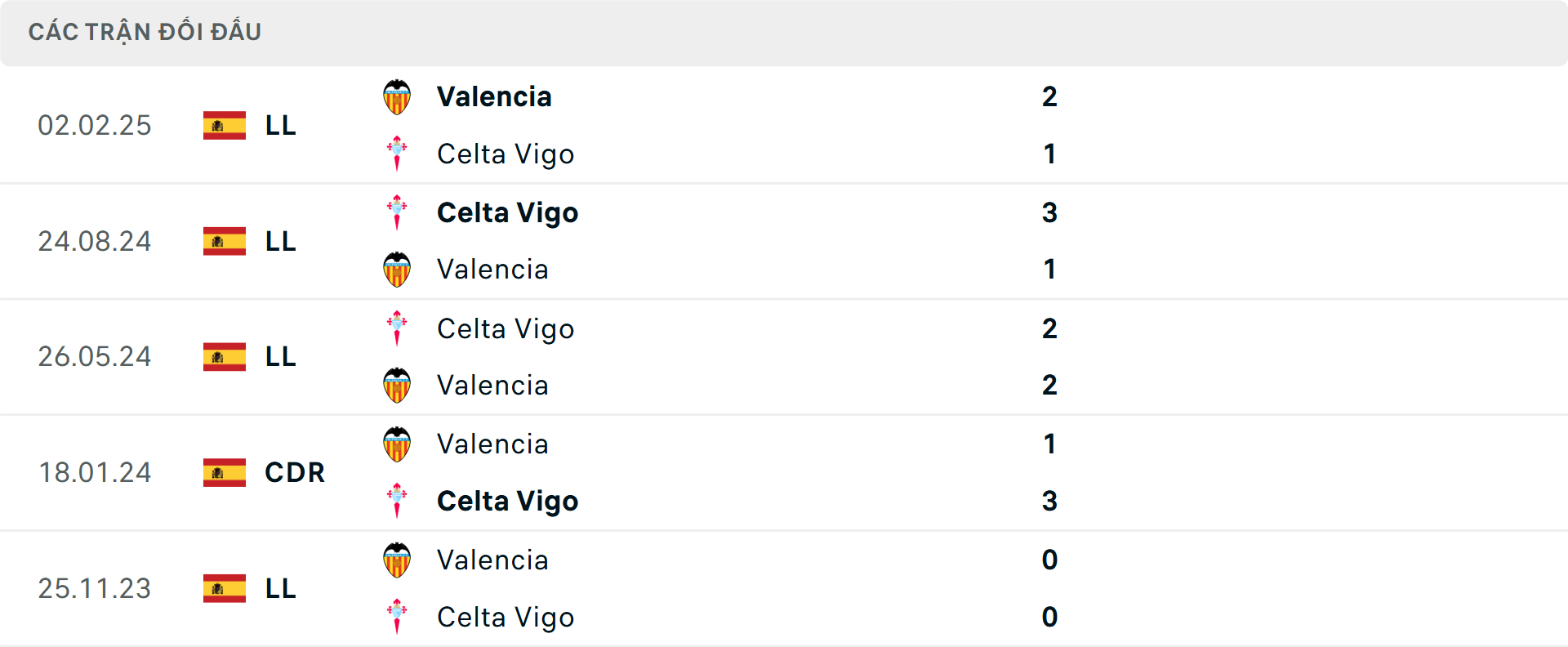Select the Spain flag next to 02.02.25
This screenshot has height=647, width=1568.
225,125
